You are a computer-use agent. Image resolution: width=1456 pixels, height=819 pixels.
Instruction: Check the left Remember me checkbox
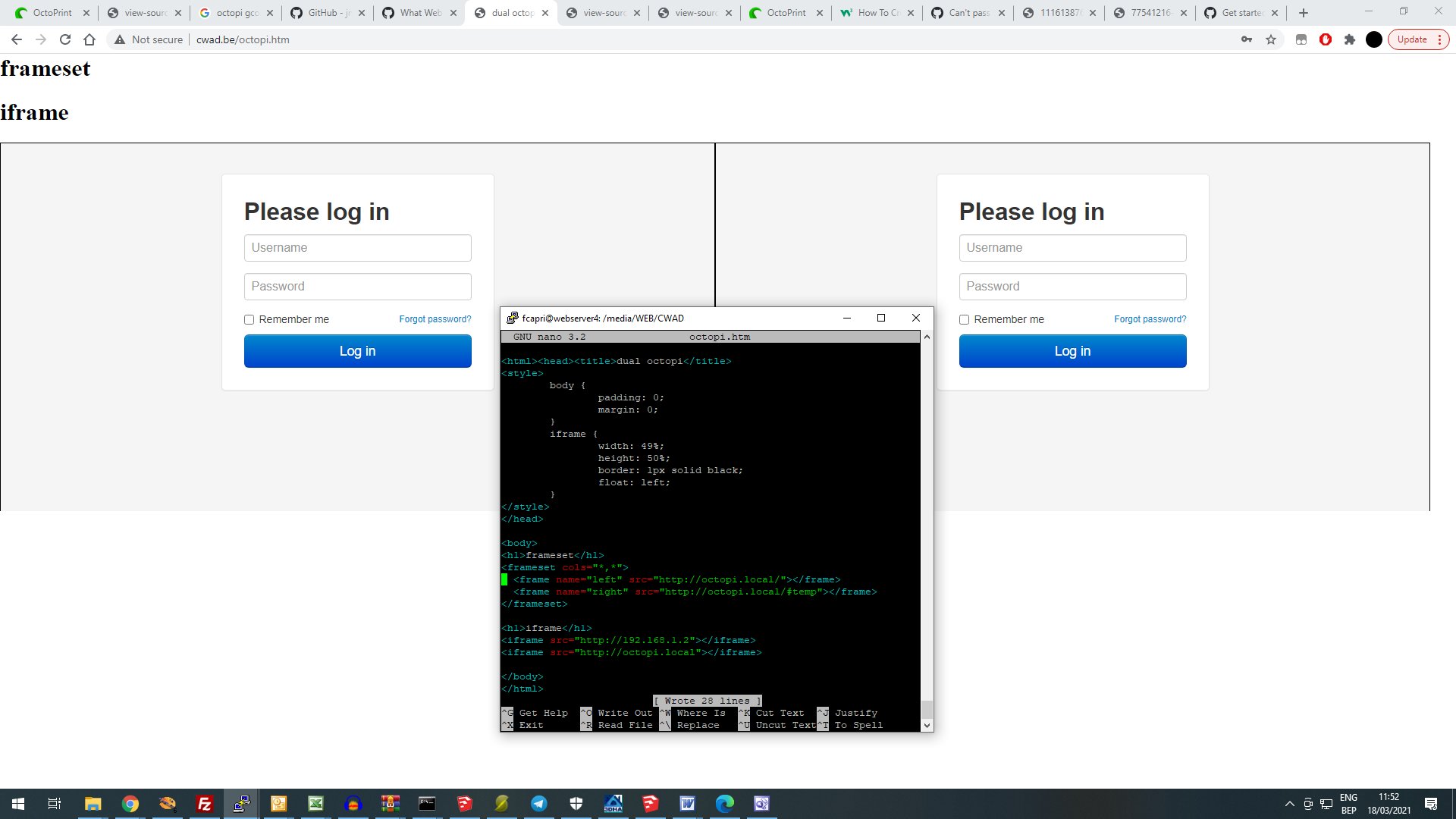pos(249,319)
